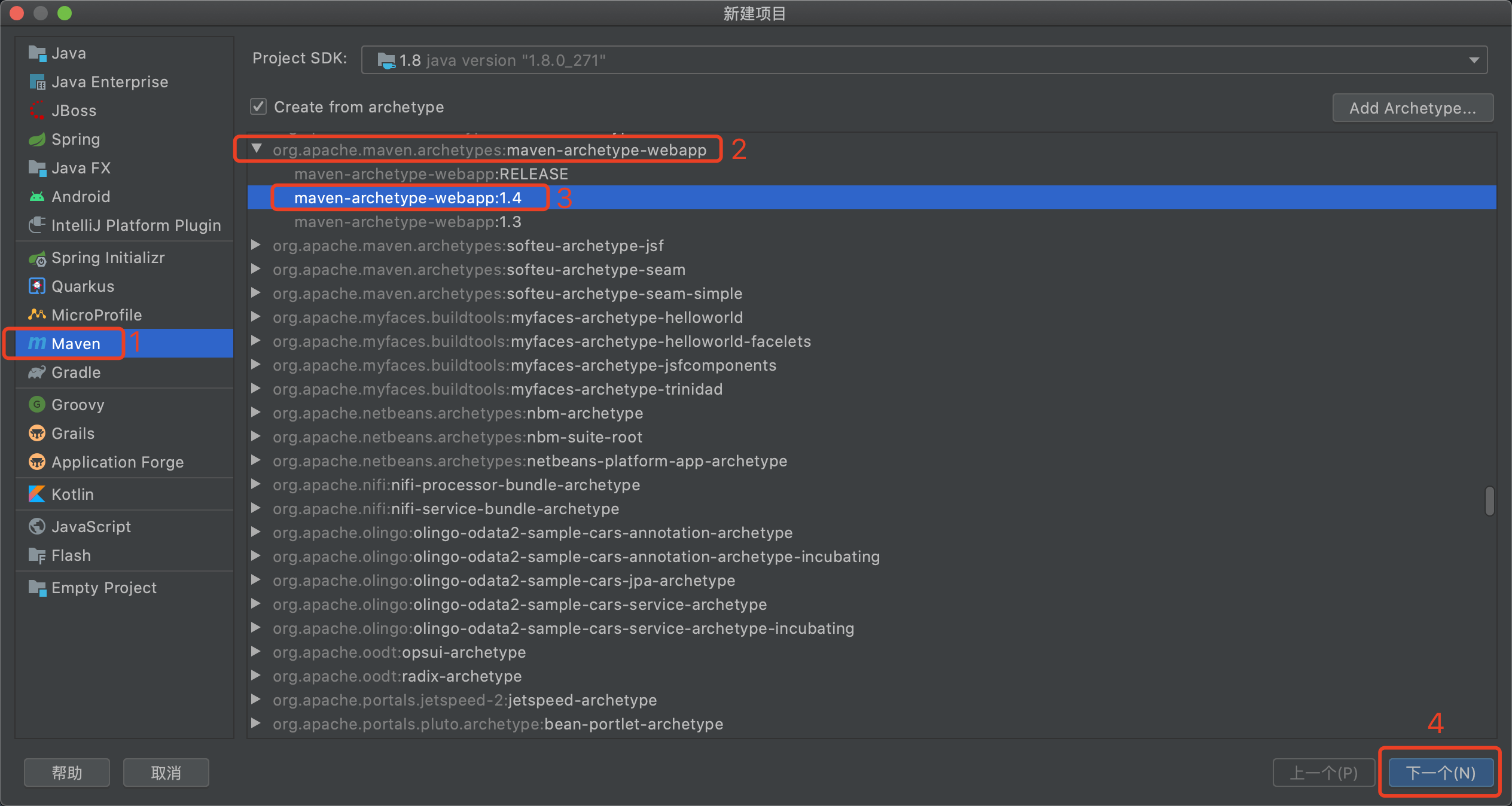Click the archetype list scrollbar thumb

[1489, 501]
